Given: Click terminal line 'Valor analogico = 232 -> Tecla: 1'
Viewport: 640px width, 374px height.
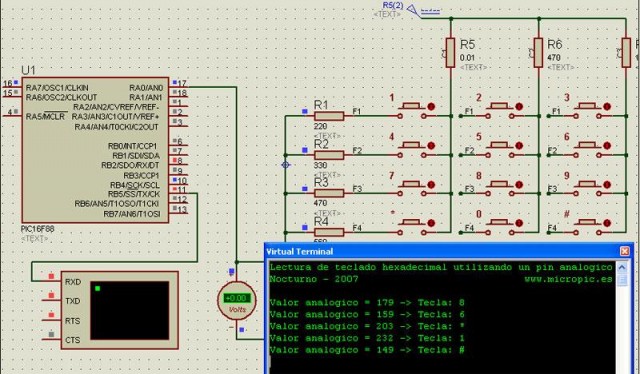Looking at the screenshot, I should 367,338.
